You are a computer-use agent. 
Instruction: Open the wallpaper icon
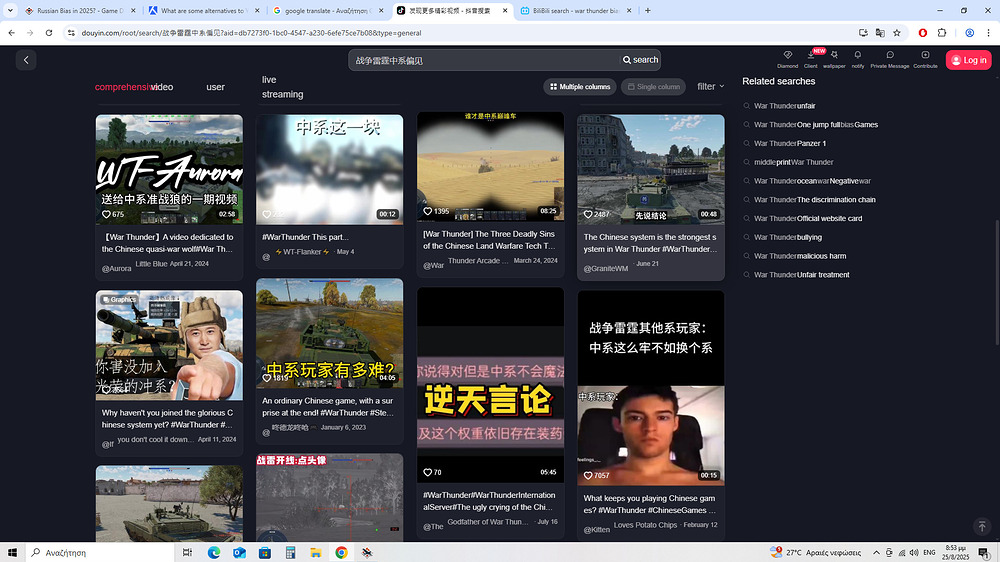pos(834,59)
